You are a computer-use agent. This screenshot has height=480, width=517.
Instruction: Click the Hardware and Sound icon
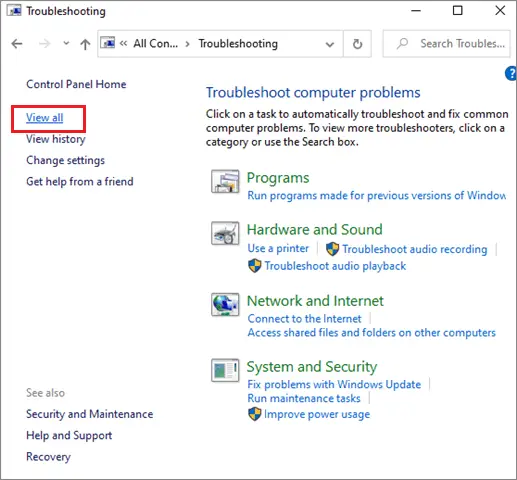pyautogui.click(x=225, y=233)
